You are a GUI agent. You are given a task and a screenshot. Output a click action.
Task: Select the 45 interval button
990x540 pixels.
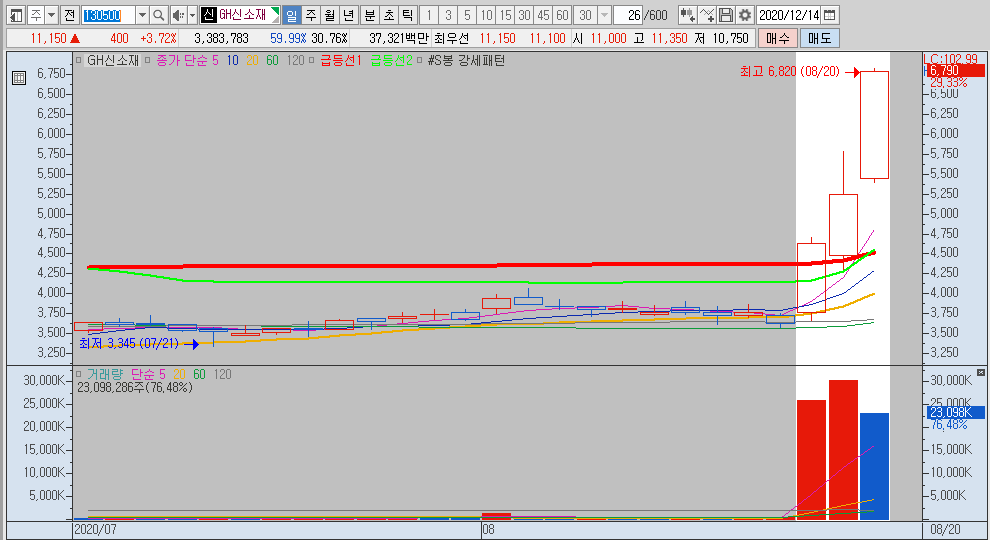[x=543, y=15]
